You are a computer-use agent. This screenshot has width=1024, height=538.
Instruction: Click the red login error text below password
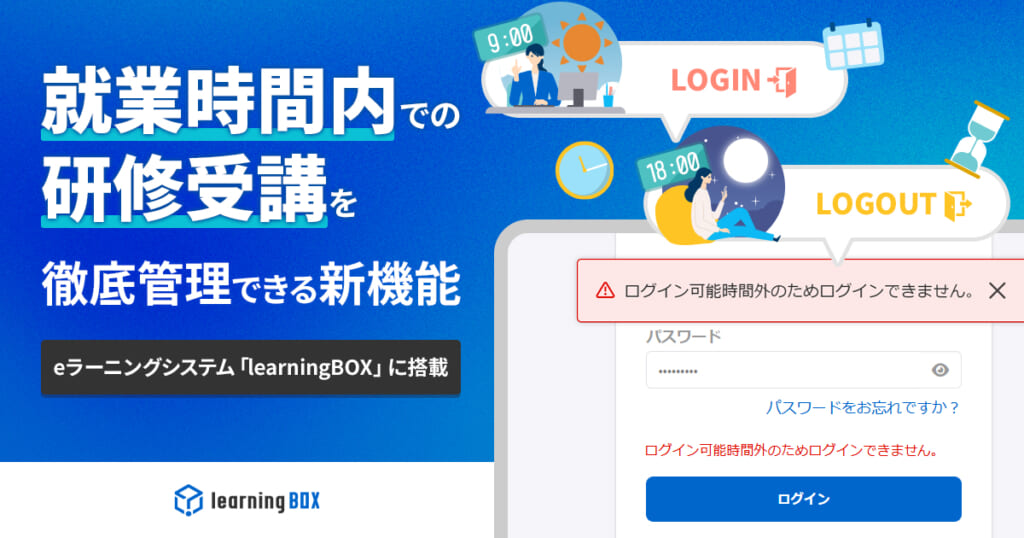pos(792,450)
